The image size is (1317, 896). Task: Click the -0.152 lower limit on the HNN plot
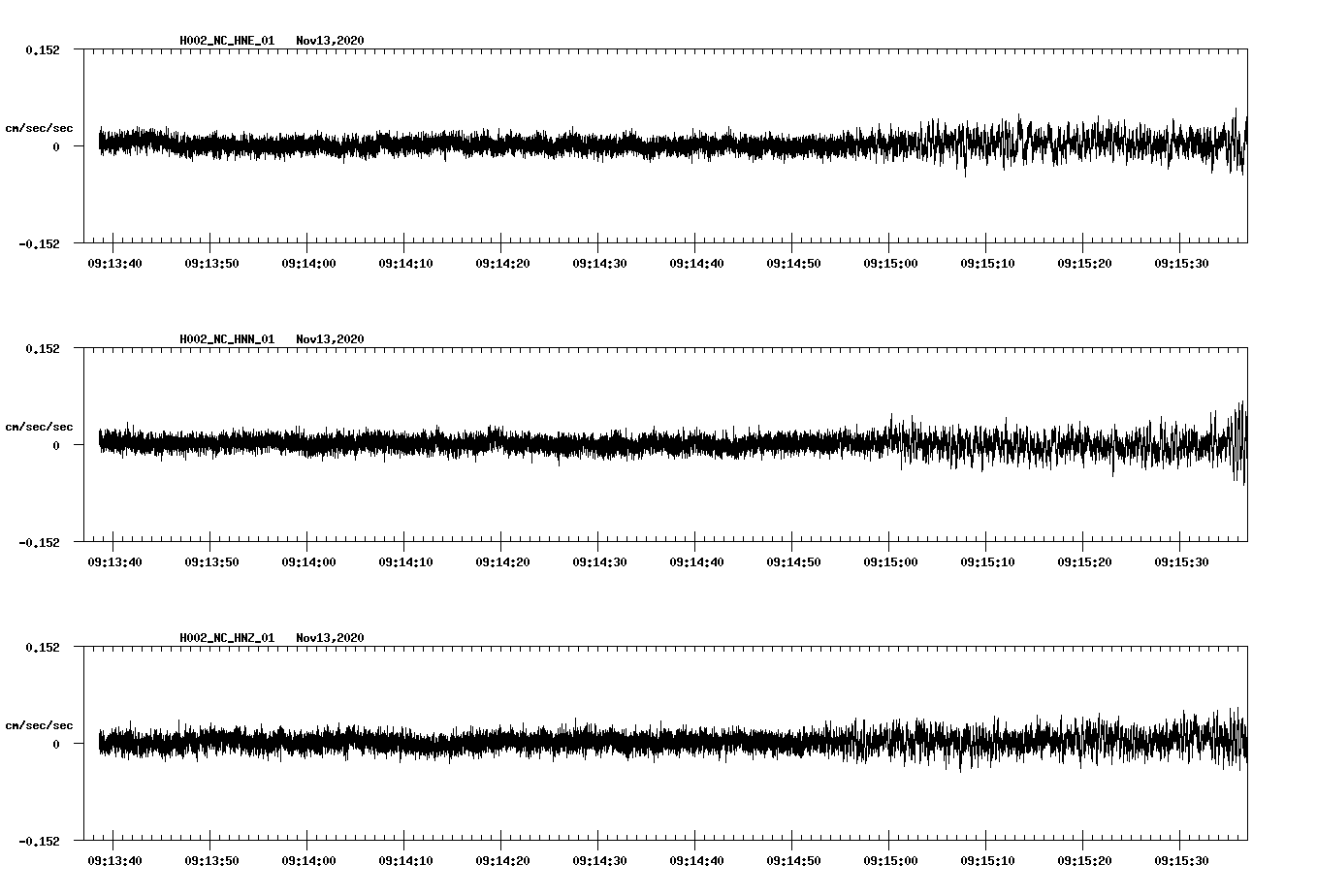39,541
